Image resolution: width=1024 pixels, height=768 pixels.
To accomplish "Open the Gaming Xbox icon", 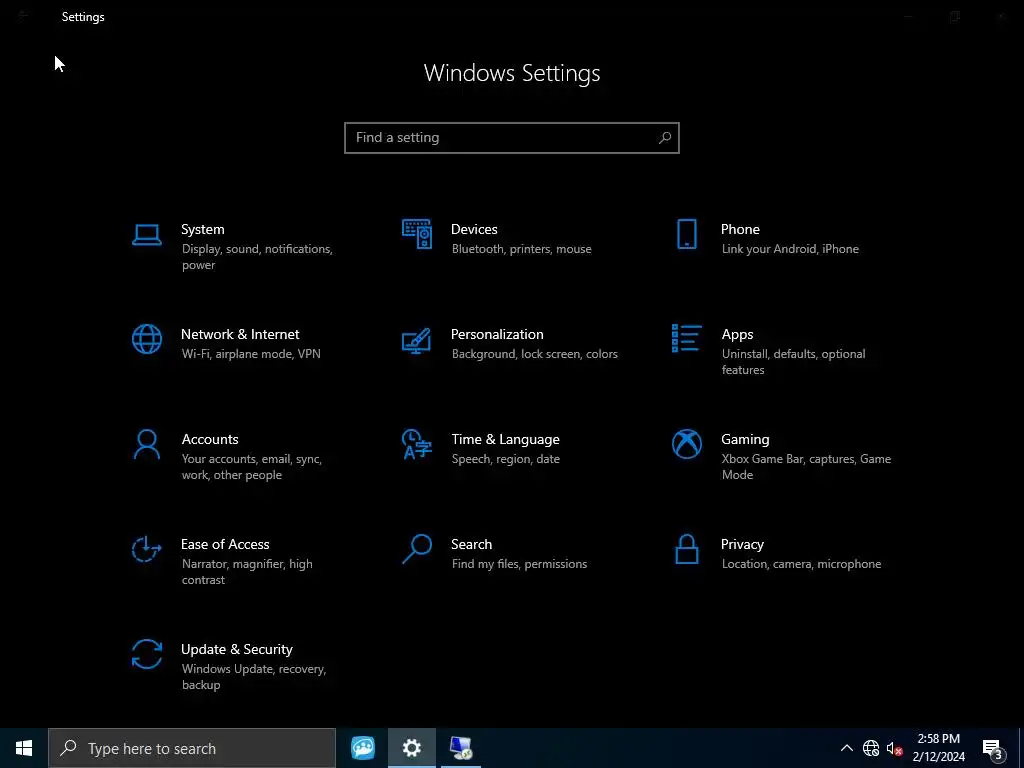I will pyautogui.click(x=686, y=444).
